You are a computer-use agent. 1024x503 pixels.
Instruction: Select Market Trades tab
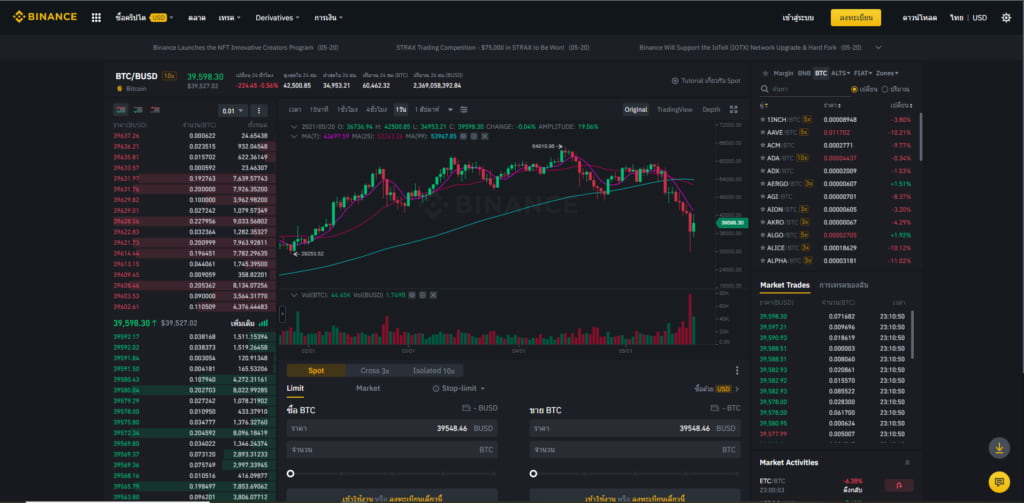pyautogui.click(x=784, y=285)
